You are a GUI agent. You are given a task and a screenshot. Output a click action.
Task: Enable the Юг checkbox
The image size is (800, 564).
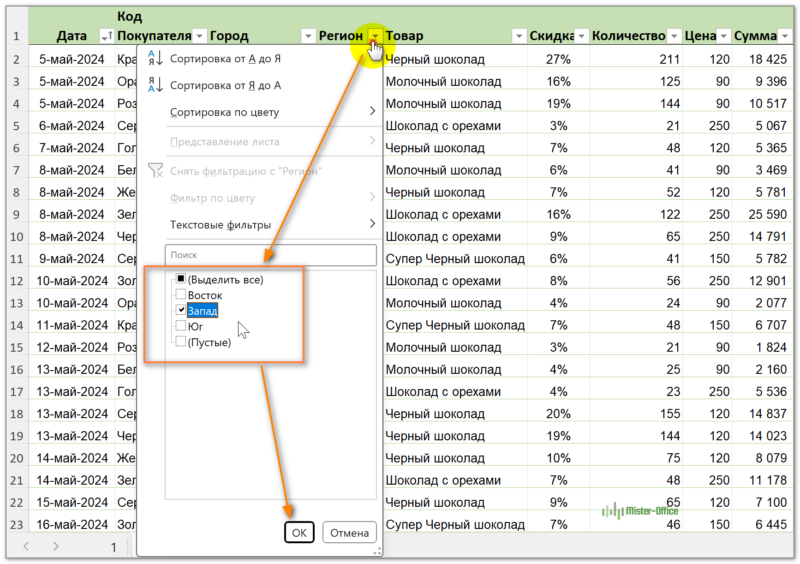[180, 326]
